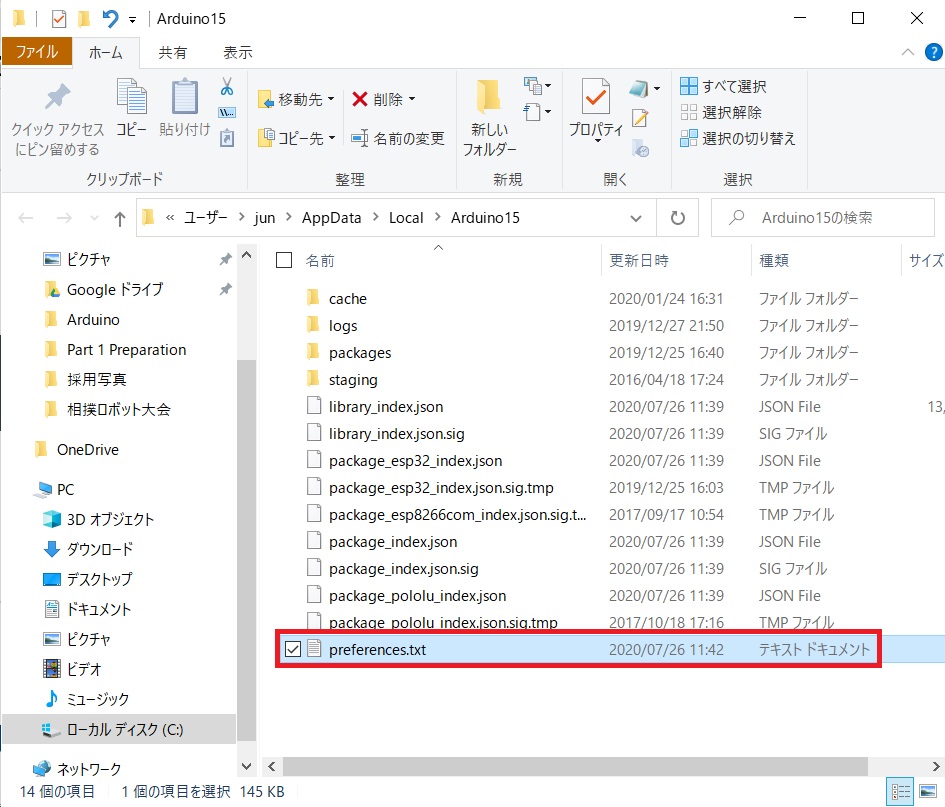Uncheck the preferences.txt checkbox
This screenshot has width=945, height=807.
click(293, 649)
